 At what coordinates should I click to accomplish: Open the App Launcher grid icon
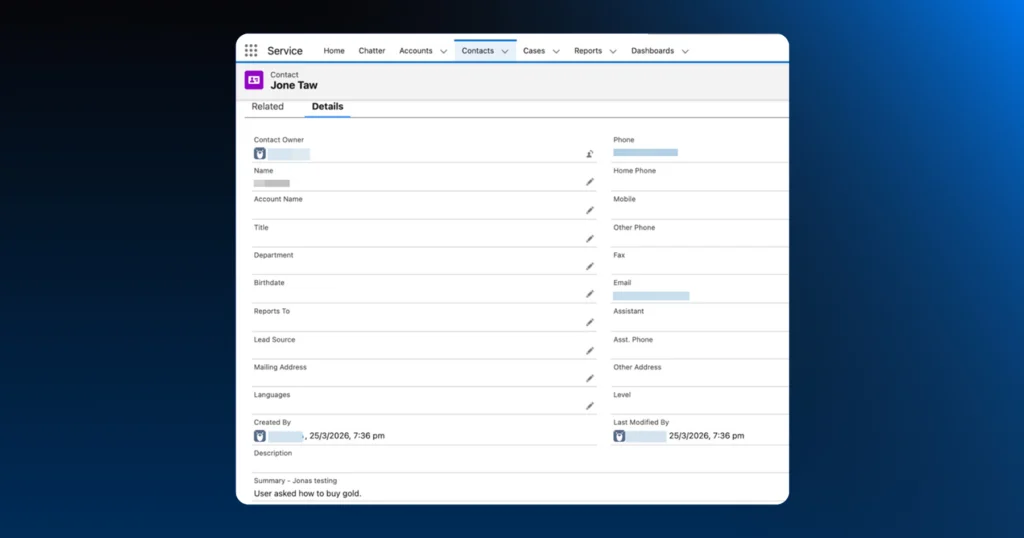pyautogui.click(x=251, y=50)
